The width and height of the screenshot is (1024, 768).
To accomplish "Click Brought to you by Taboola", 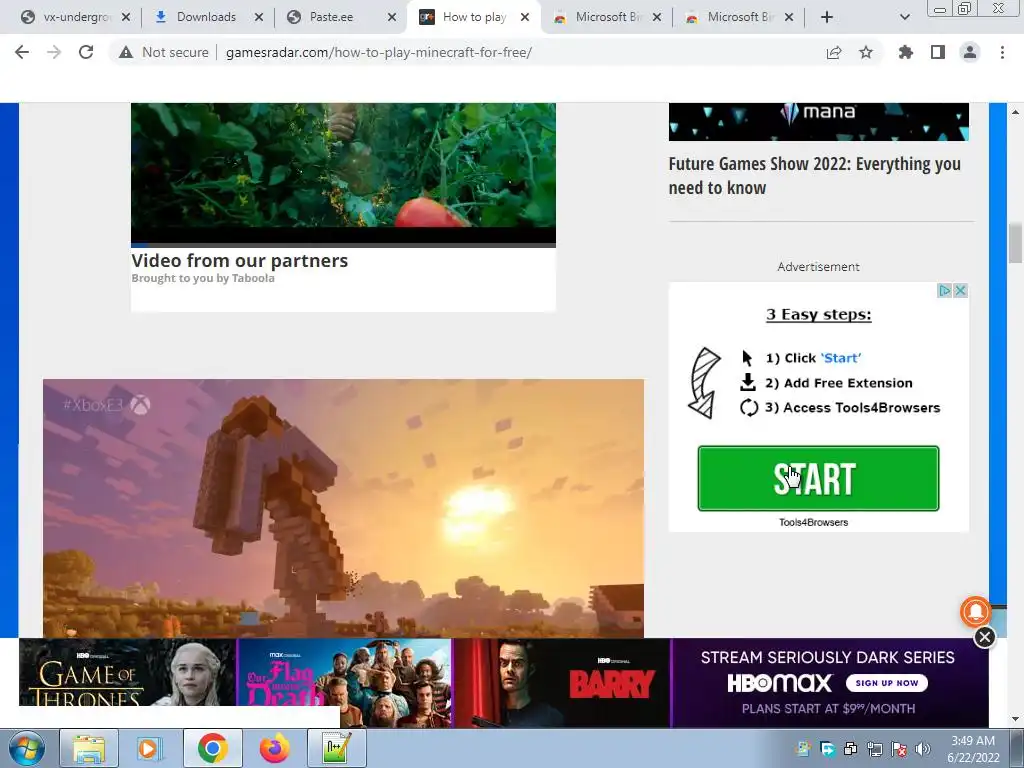I will tap(203, 278).
